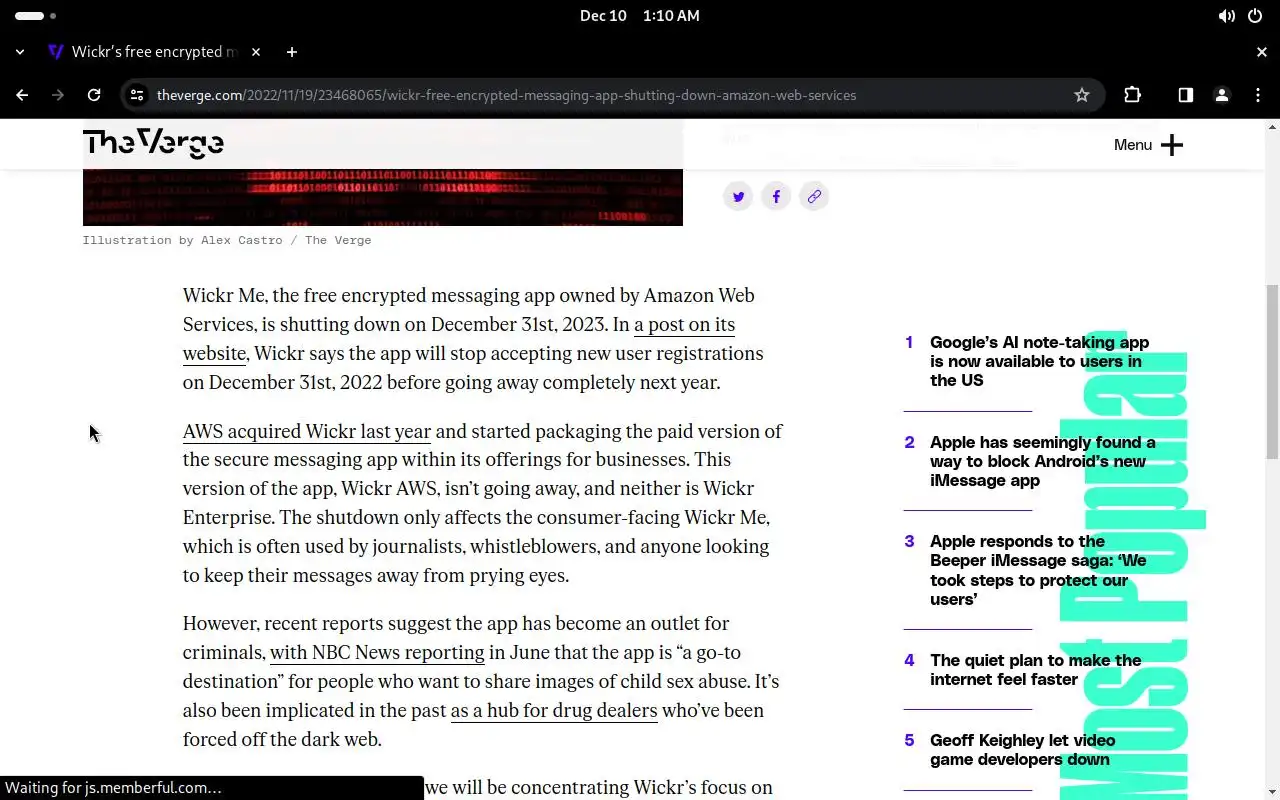The height and width of the screenshot is (800, 1280).
Task: Click 'Illustration by Alex Castro / The Verge' caption
Action: [x=227, y=240]
